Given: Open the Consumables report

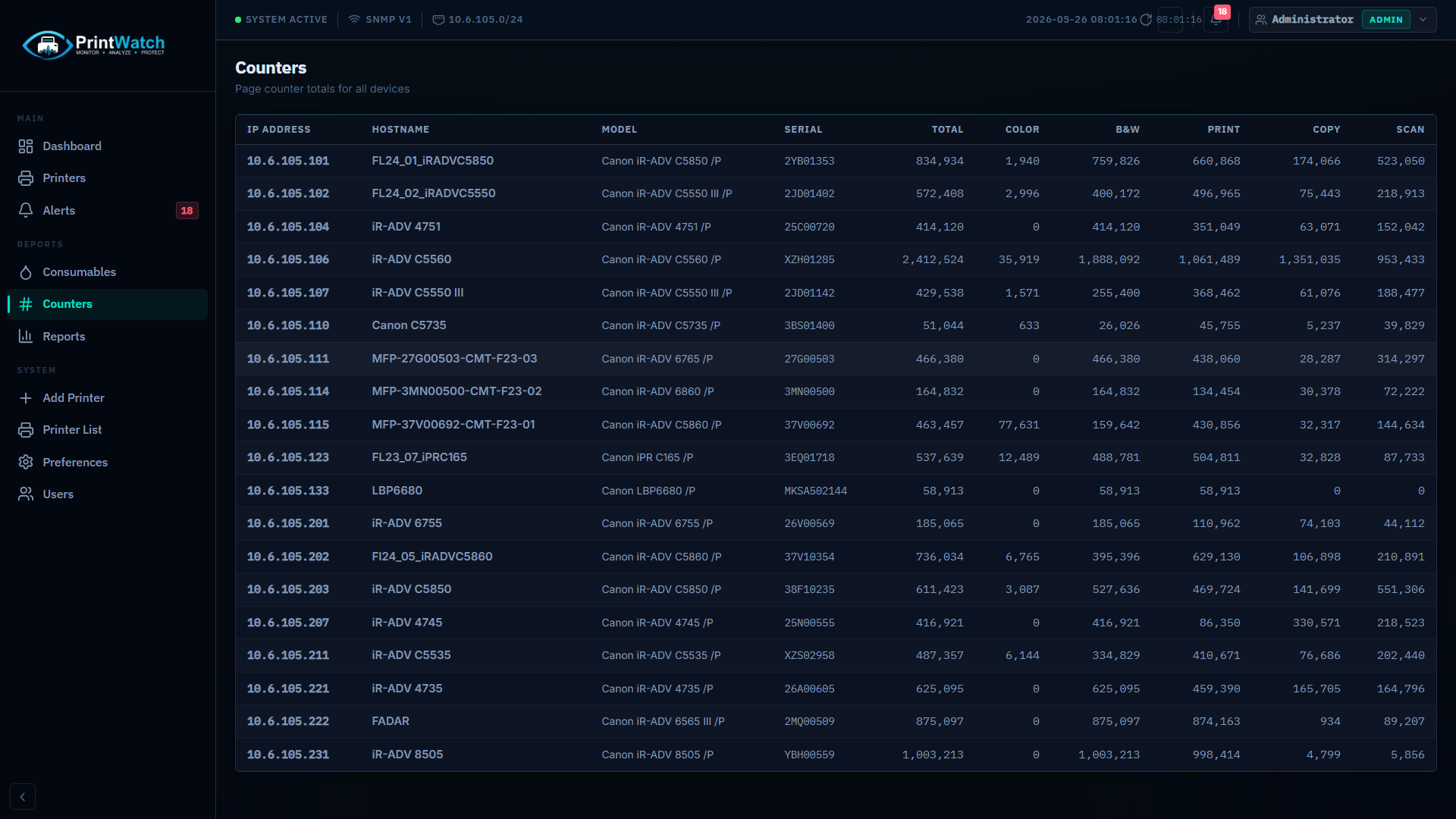Looking at the screenshot, I should (x=107, y=272).
